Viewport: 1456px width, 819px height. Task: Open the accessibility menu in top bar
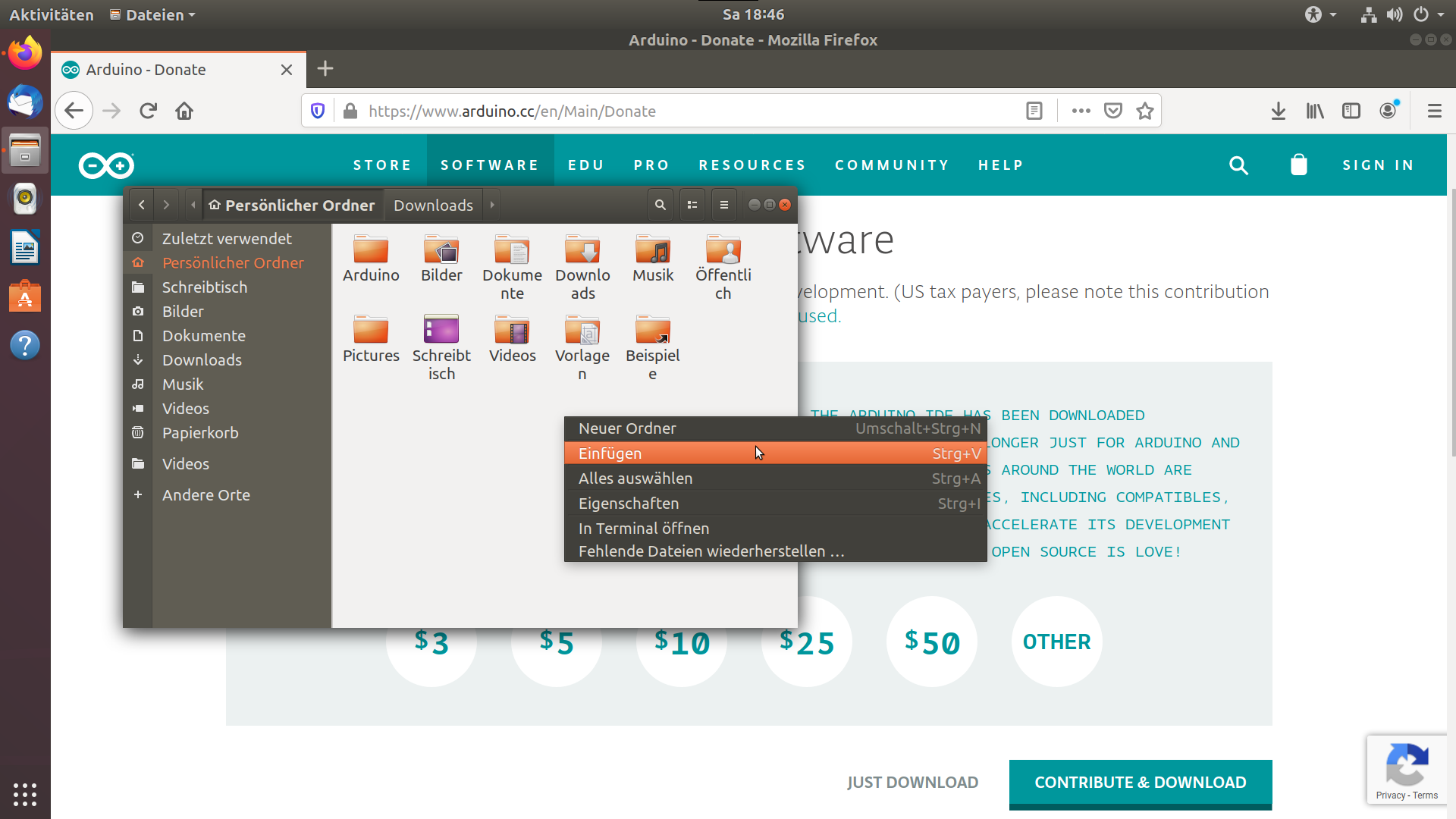click(1320, 14)
